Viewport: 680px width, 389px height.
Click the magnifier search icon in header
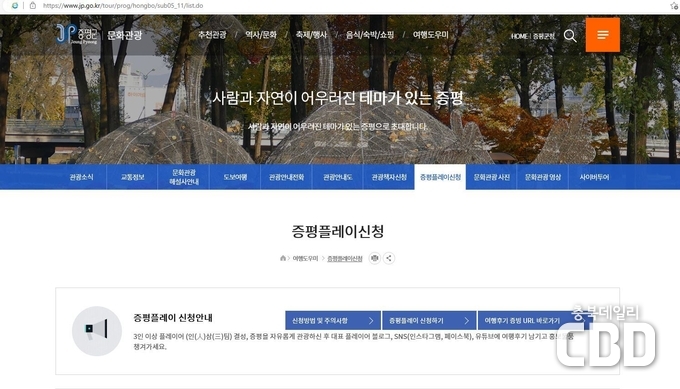click(570, 36)
